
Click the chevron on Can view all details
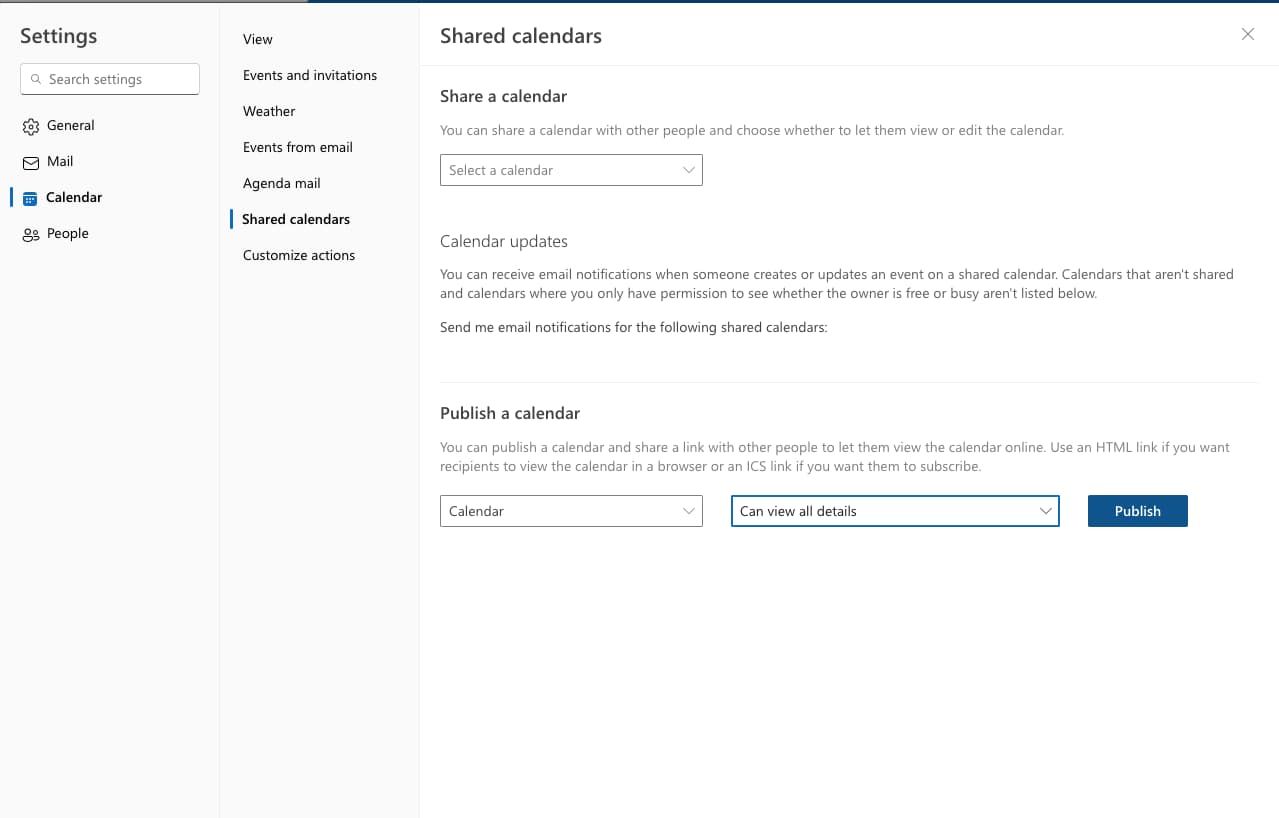pos(1045,511)
